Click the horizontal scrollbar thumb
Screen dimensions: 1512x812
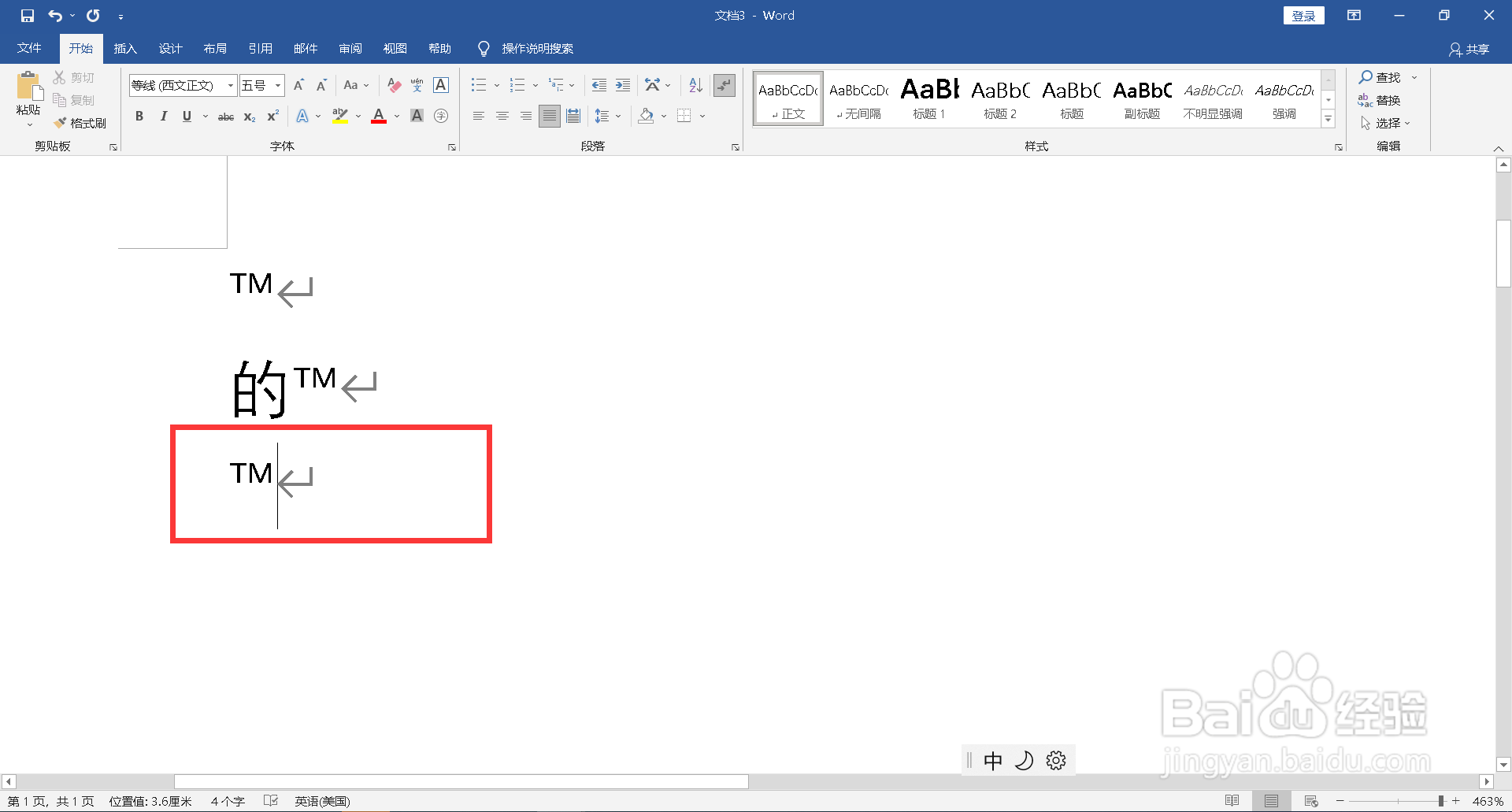(x=461, y=781)
